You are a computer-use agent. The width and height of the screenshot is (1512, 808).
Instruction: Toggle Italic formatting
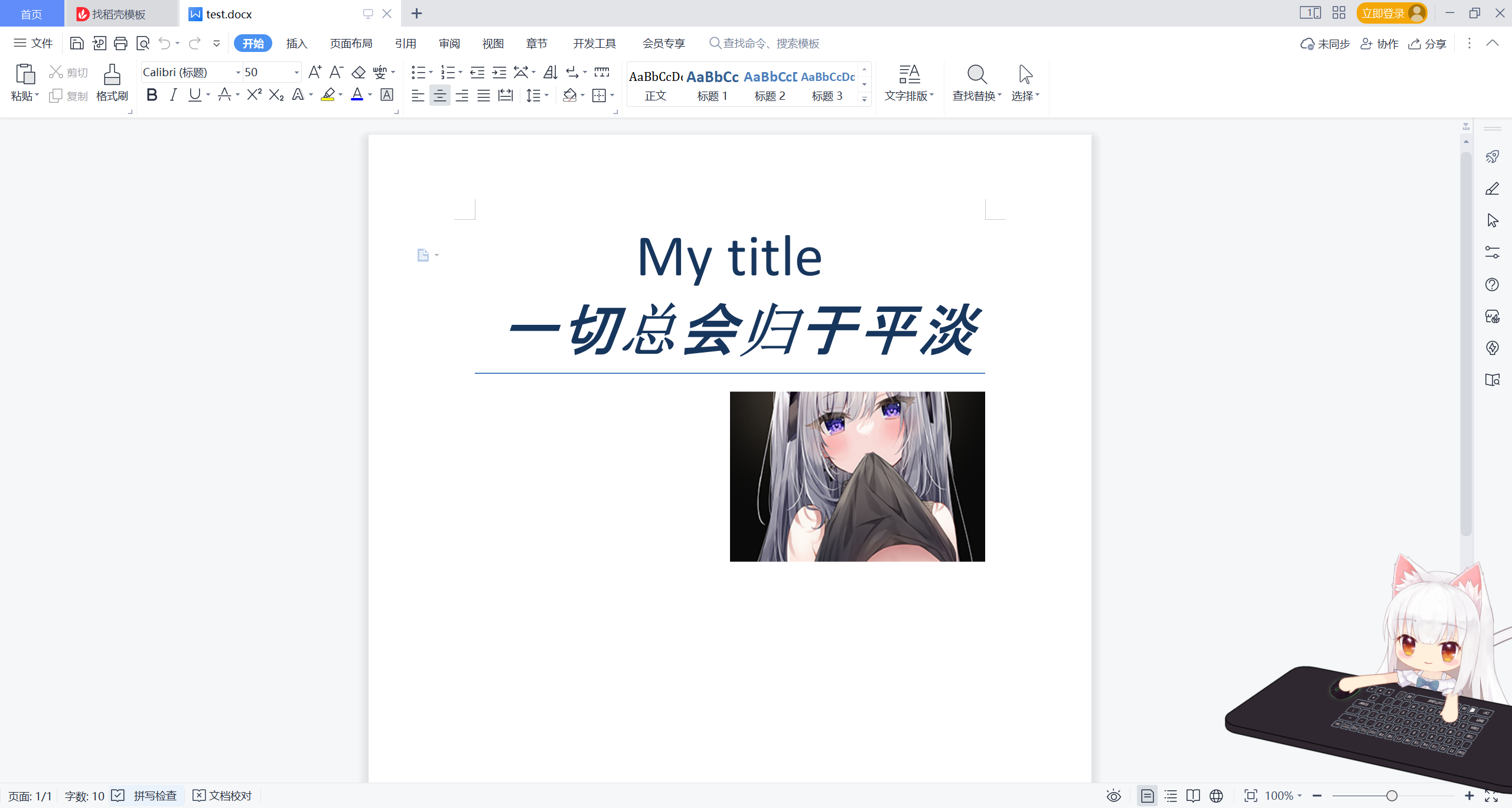[x=173, y=95]
